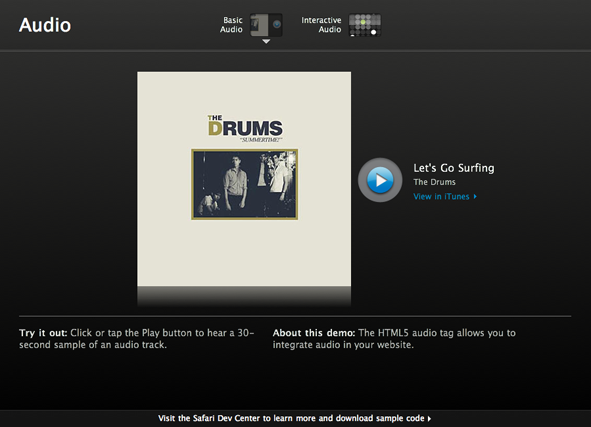The height and width of the screenshot is (427, 591).
Task: Click the Let's Go Surfing song title
Action: (454, 168)
